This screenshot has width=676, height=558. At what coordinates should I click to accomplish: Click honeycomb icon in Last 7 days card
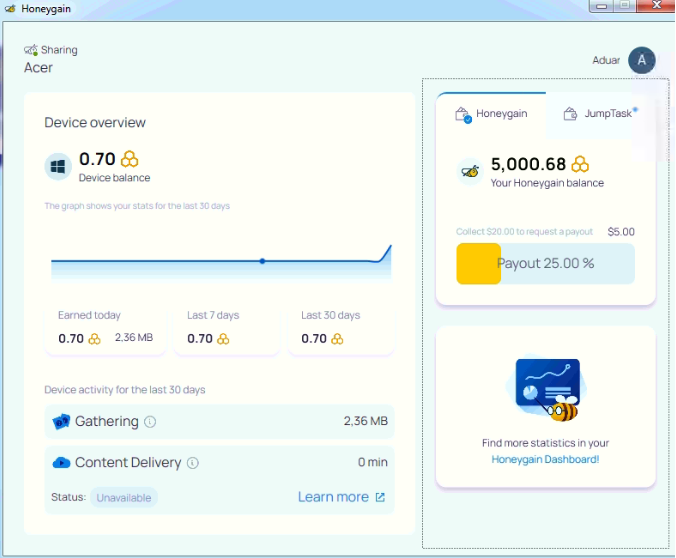tap(223, 339)
